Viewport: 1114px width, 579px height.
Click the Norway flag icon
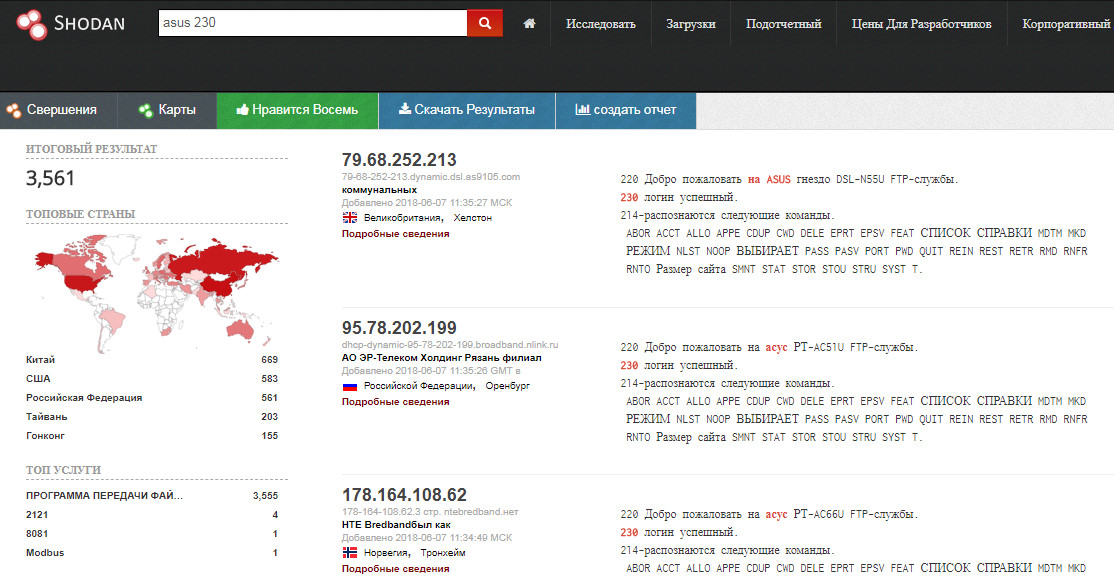[350, 553]
